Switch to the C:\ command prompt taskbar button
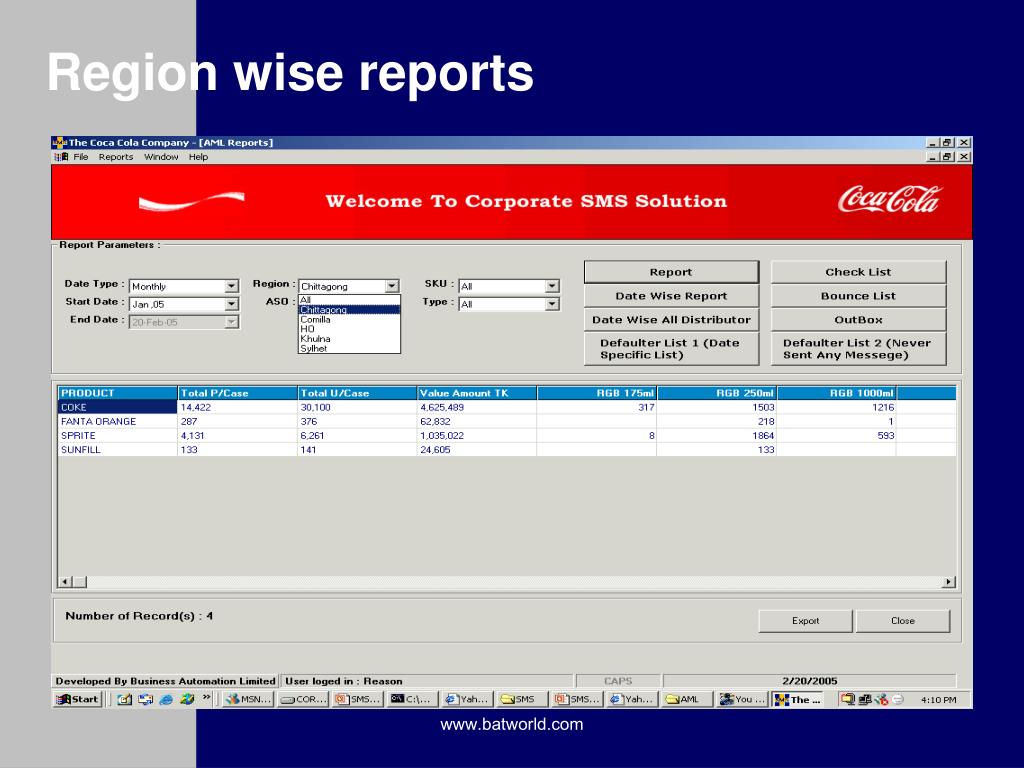Viewport: 1024px width, 768px height. tap(411, 699)
